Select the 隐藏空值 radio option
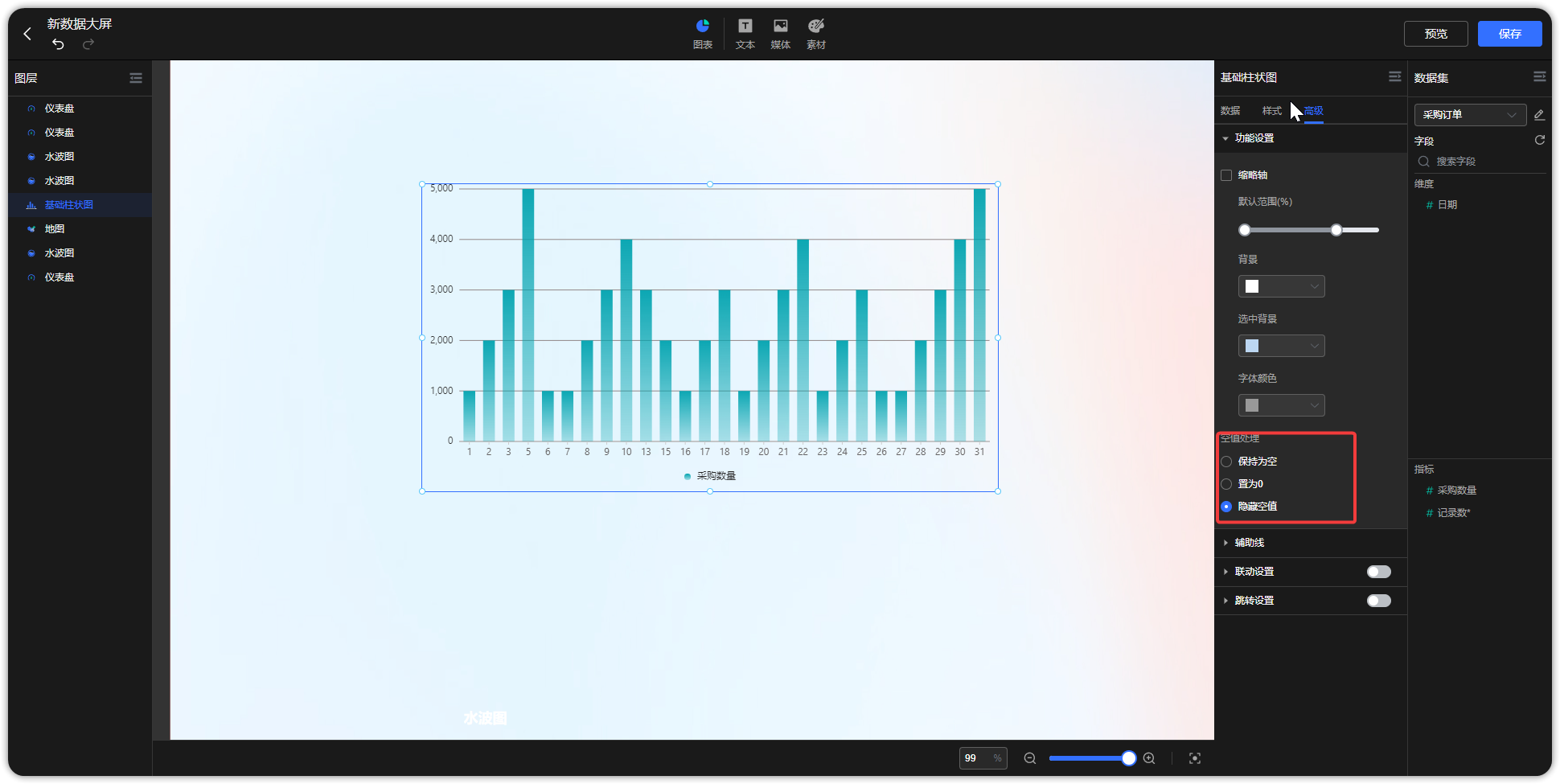The image size is (1560, 784). [1226, 507]
